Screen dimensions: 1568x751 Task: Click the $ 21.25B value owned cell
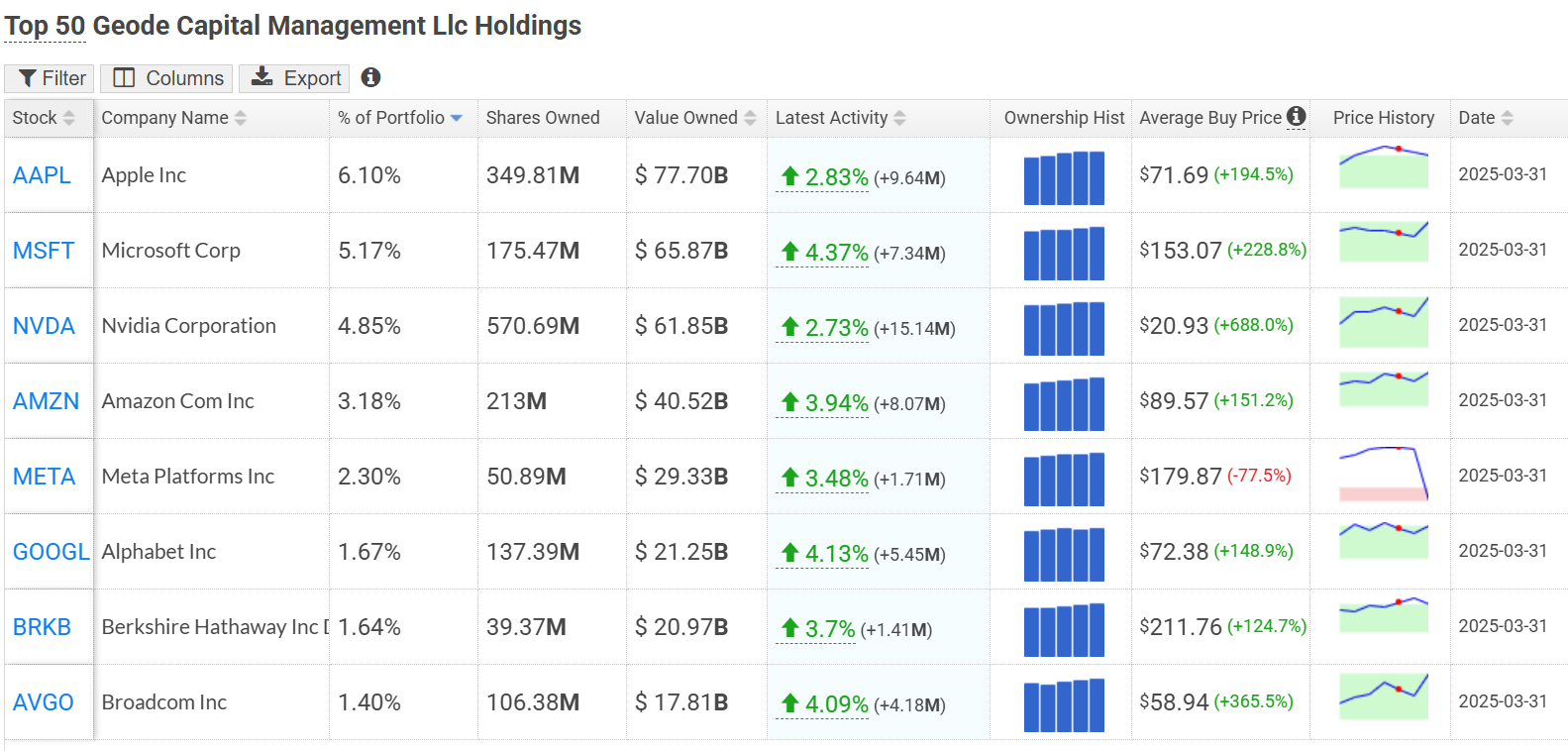point(681,552)
